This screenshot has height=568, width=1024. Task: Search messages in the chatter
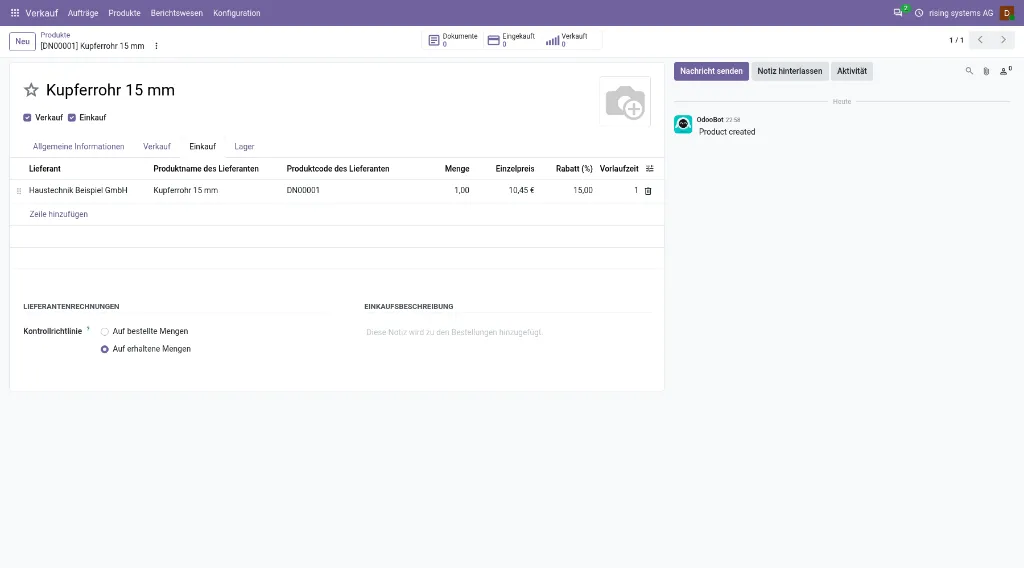click(x=969, y=71)
